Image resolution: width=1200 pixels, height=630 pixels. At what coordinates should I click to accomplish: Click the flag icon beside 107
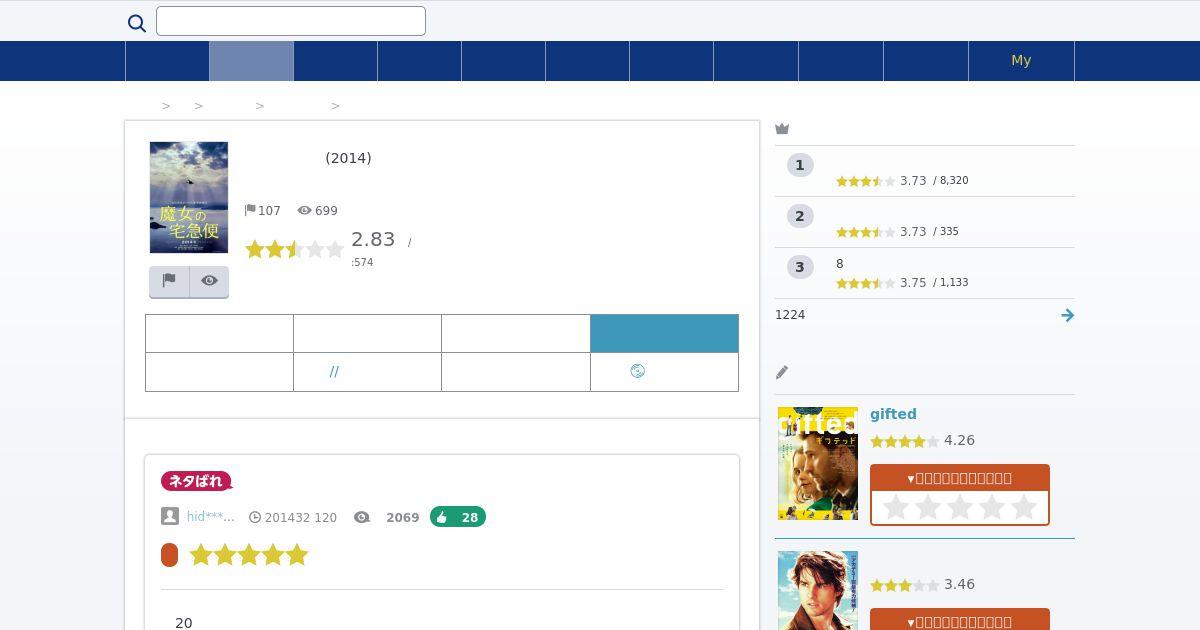click(x=250, y=210)
